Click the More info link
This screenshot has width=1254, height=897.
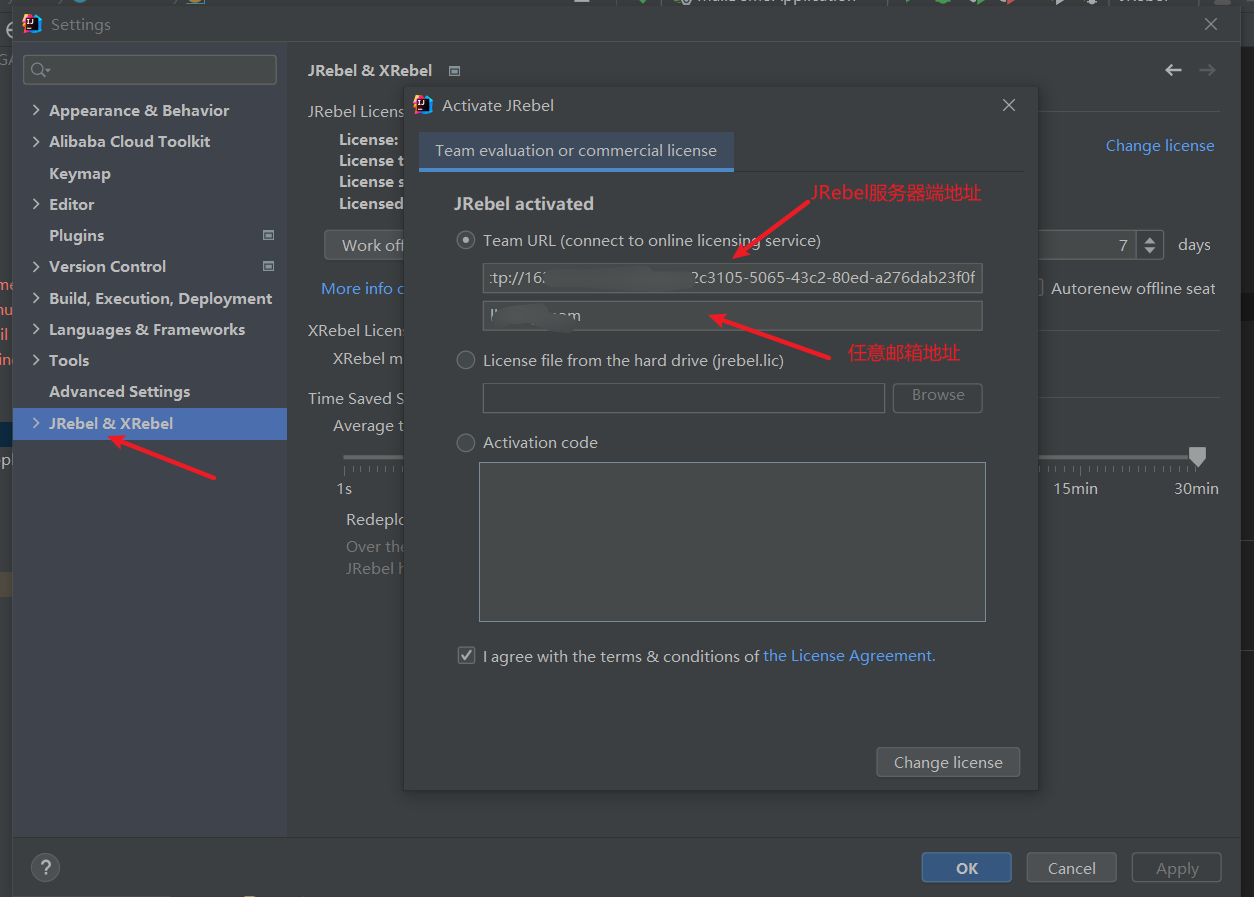362,288
